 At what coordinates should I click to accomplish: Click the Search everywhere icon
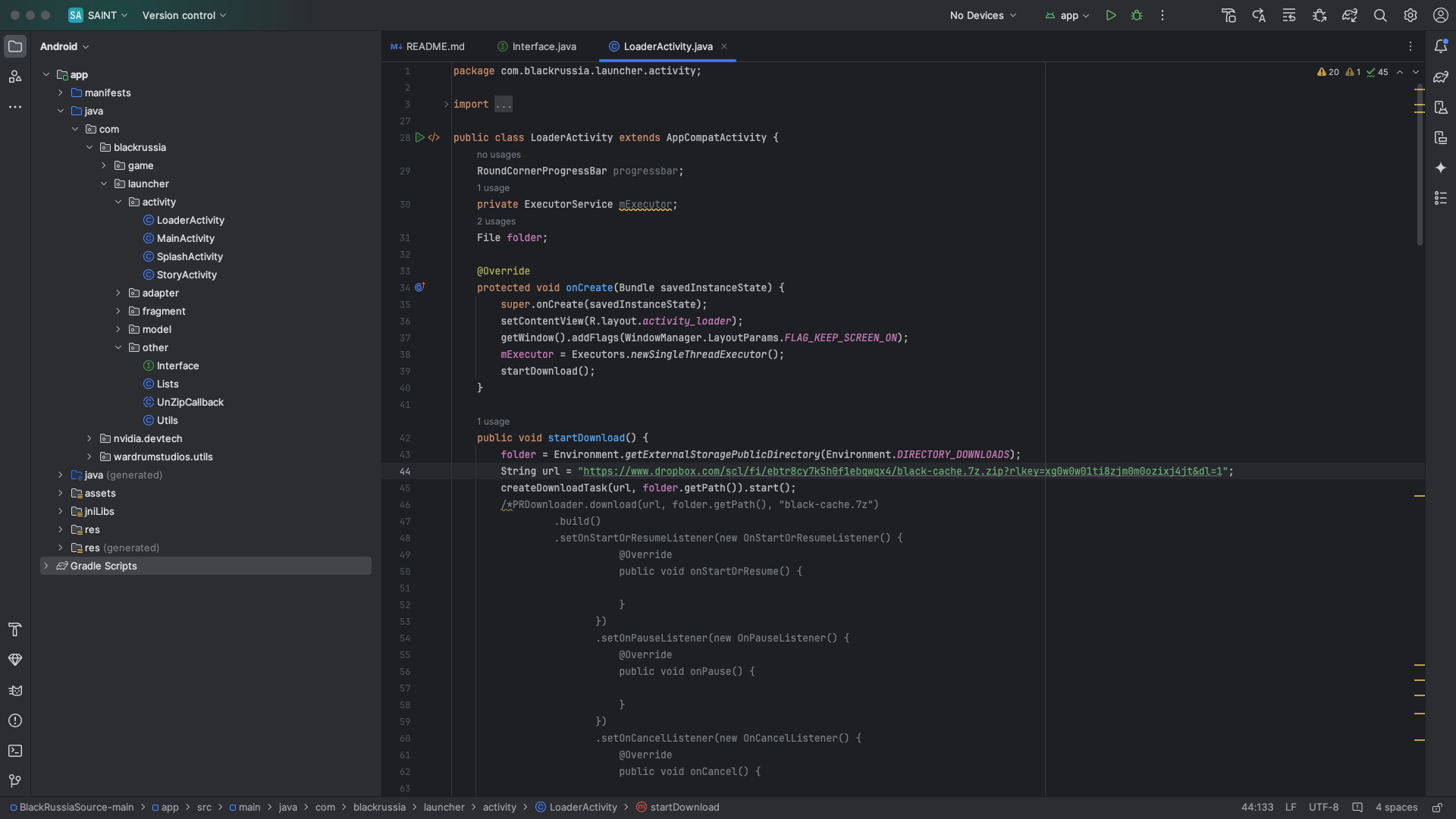pos(1381,15)
